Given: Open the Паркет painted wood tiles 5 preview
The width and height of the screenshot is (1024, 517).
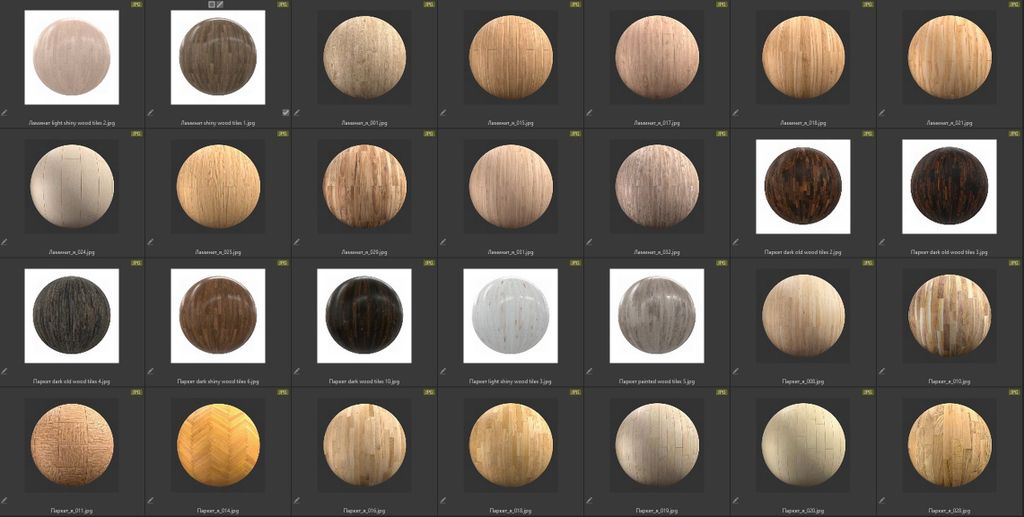Looking at the screenshot, I should [656, 315].
